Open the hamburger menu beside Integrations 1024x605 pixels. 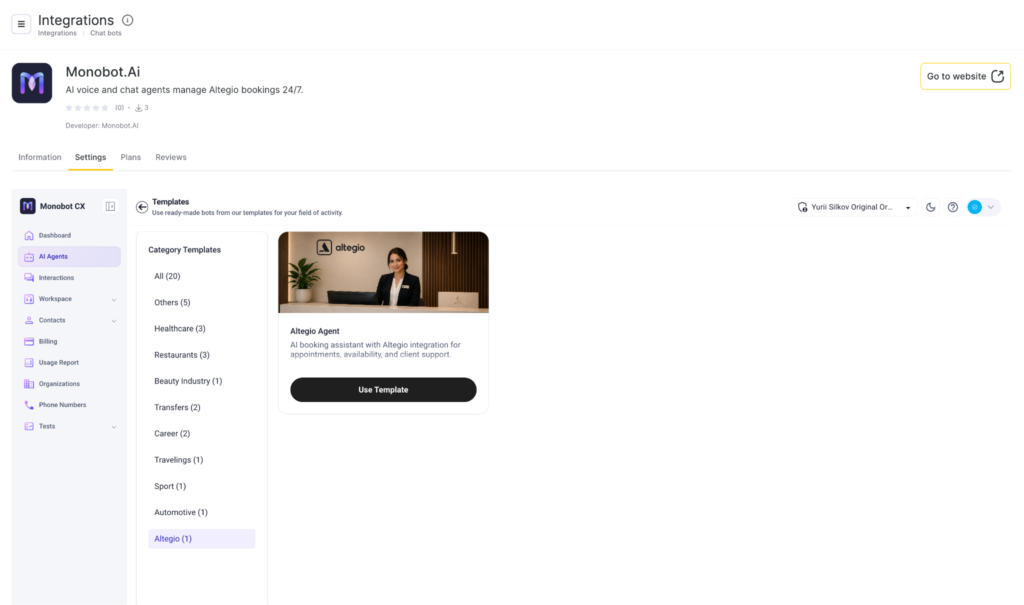tap(21, 24)
